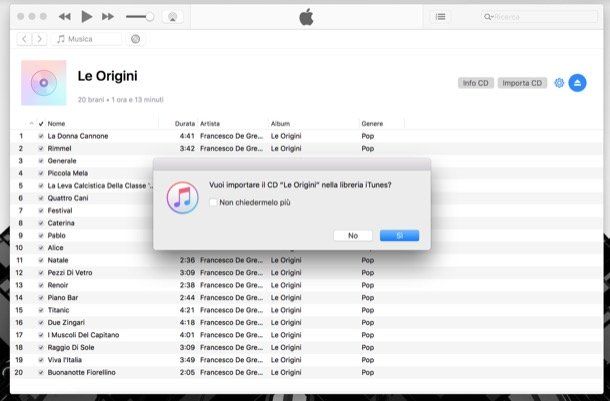Uncheck Titanic track checkbox
This screenshot has width=610, height=401.
pyautogui.click(x=41, y=310)
